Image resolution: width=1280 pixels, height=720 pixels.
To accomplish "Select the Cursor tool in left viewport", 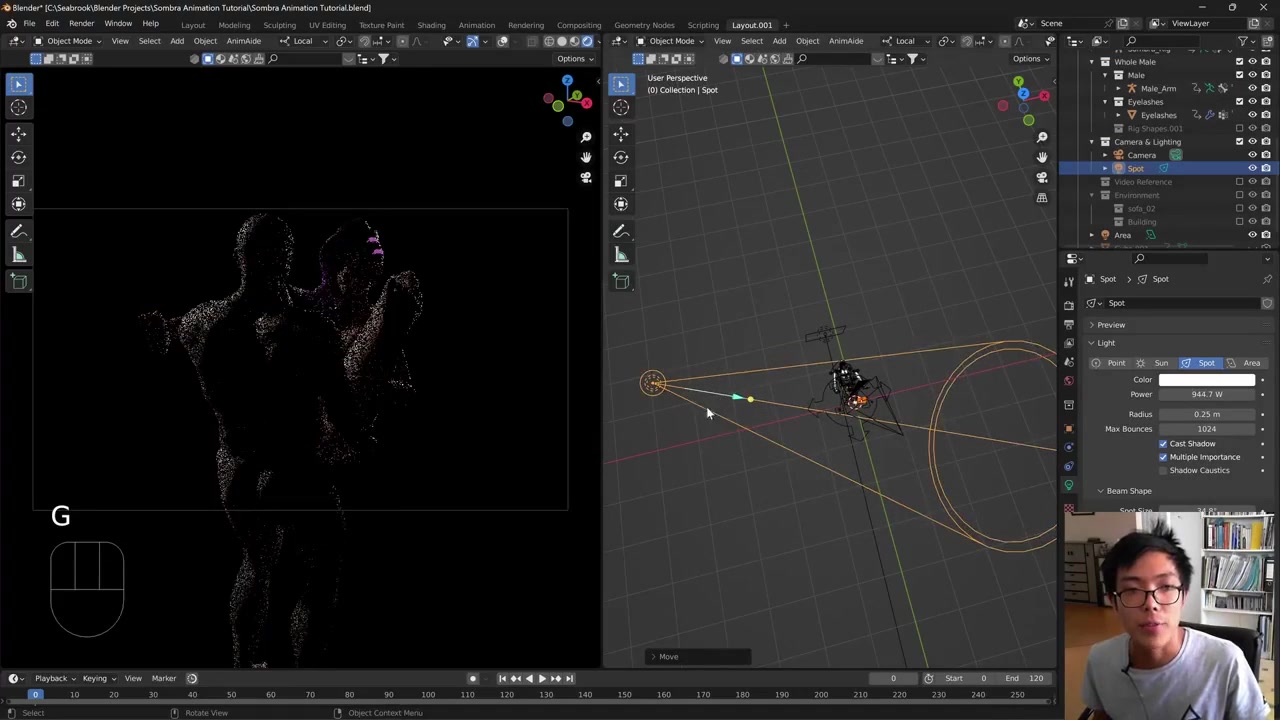I will point(18,108).
